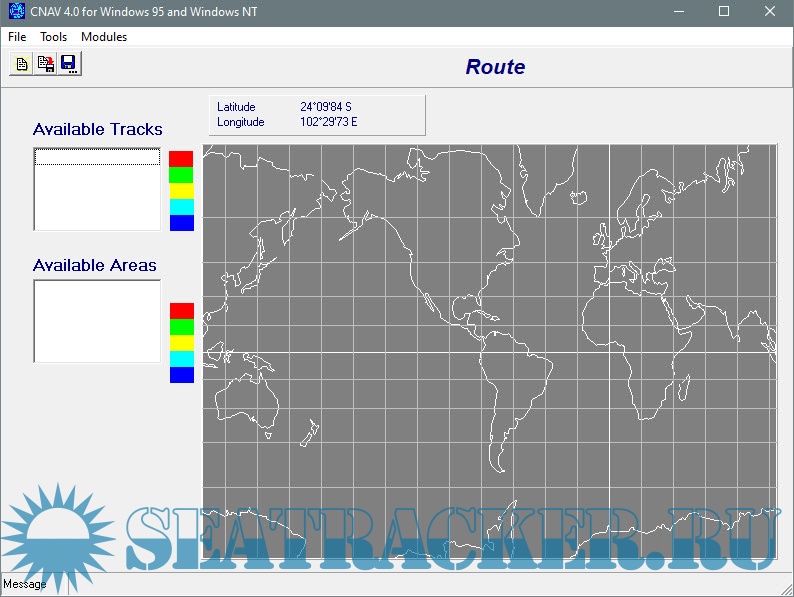Open the Modules menu

(x=104, y=37)
